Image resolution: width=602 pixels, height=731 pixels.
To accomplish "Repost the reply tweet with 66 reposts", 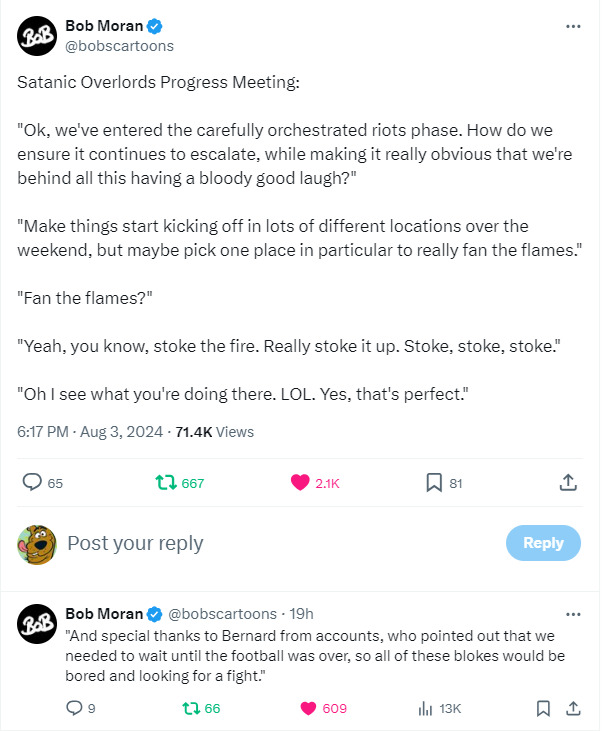I will tap(190, 708).
